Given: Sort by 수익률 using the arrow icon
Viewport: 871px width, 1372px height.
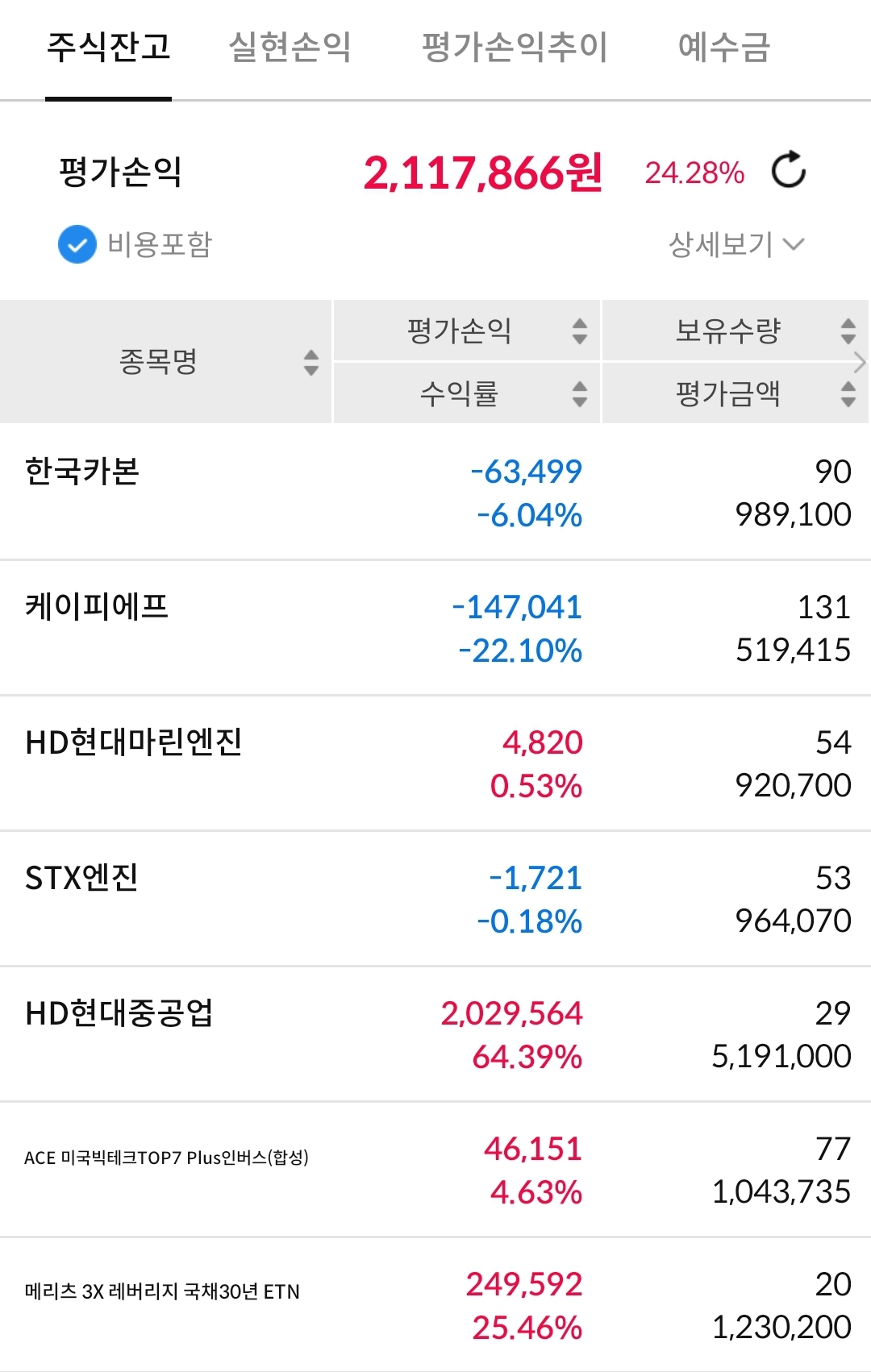Looking at the screenshot, I should click(580, 393).
